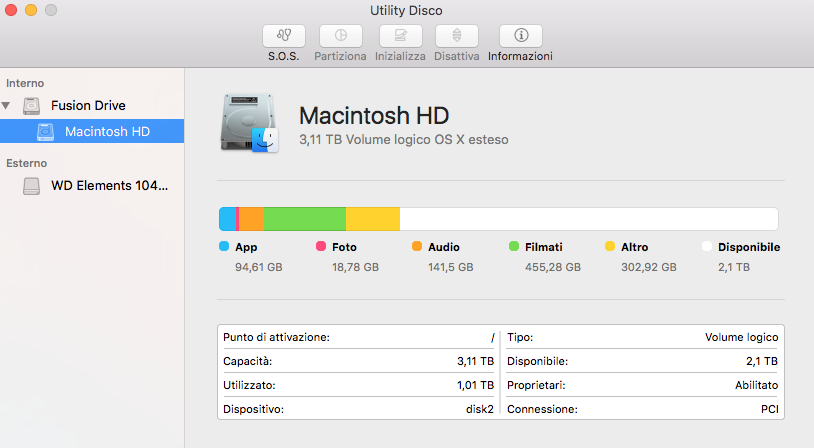Click the green Filmati segment of usage bar
Screen dimensions: 814x448
coord(305,219)
